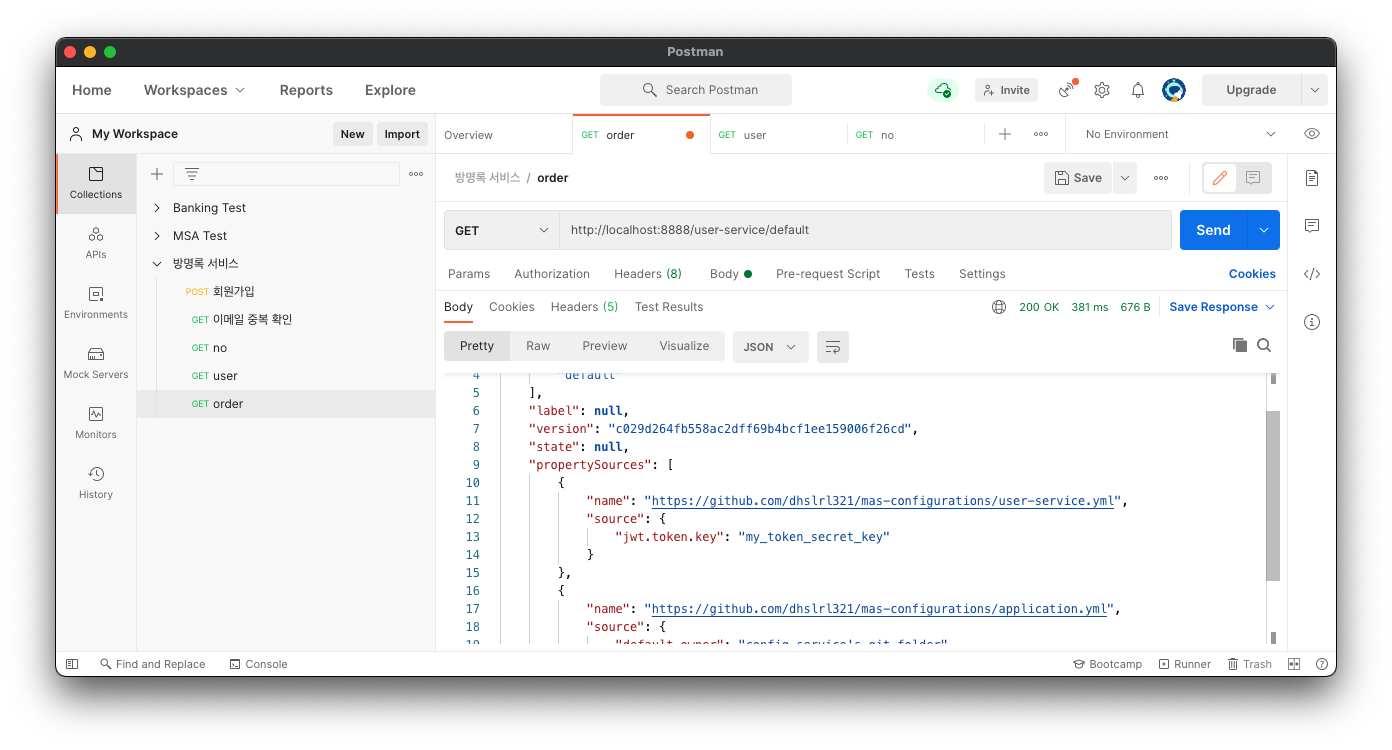The height and width of the screenshot is (750, 1392).
Task: Toggle the sidebar from the status bar
Action: [x=72, y=664]
